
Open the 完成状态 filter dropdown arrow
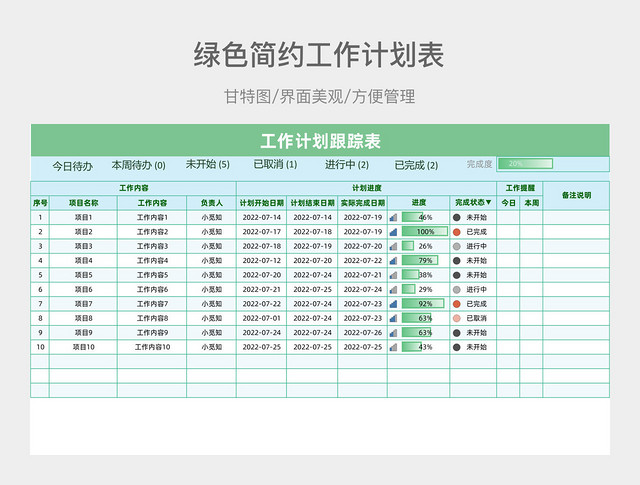[x=489, y=202]
